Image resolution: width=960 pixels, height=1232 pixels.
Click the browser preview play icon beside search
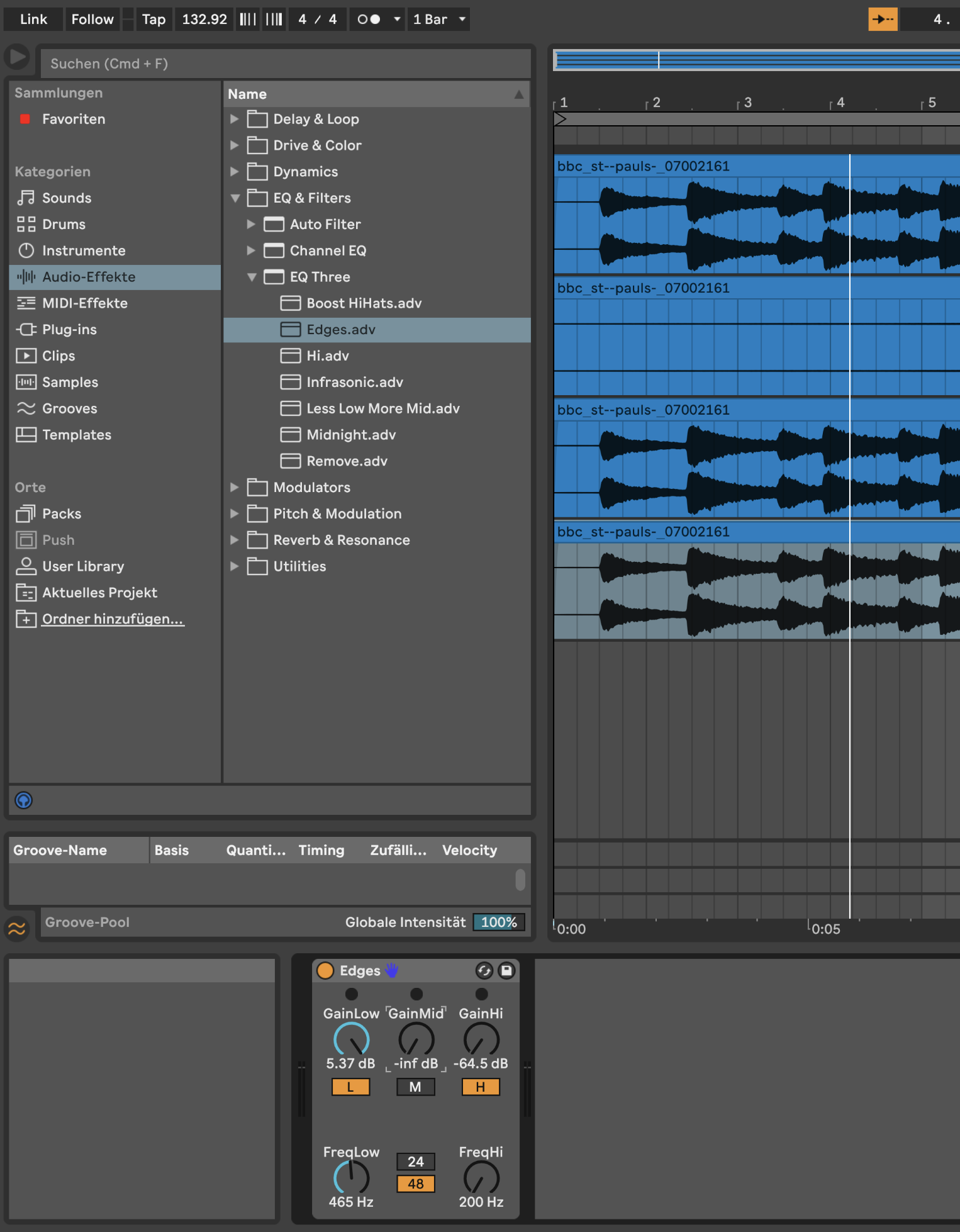point(18,57)
